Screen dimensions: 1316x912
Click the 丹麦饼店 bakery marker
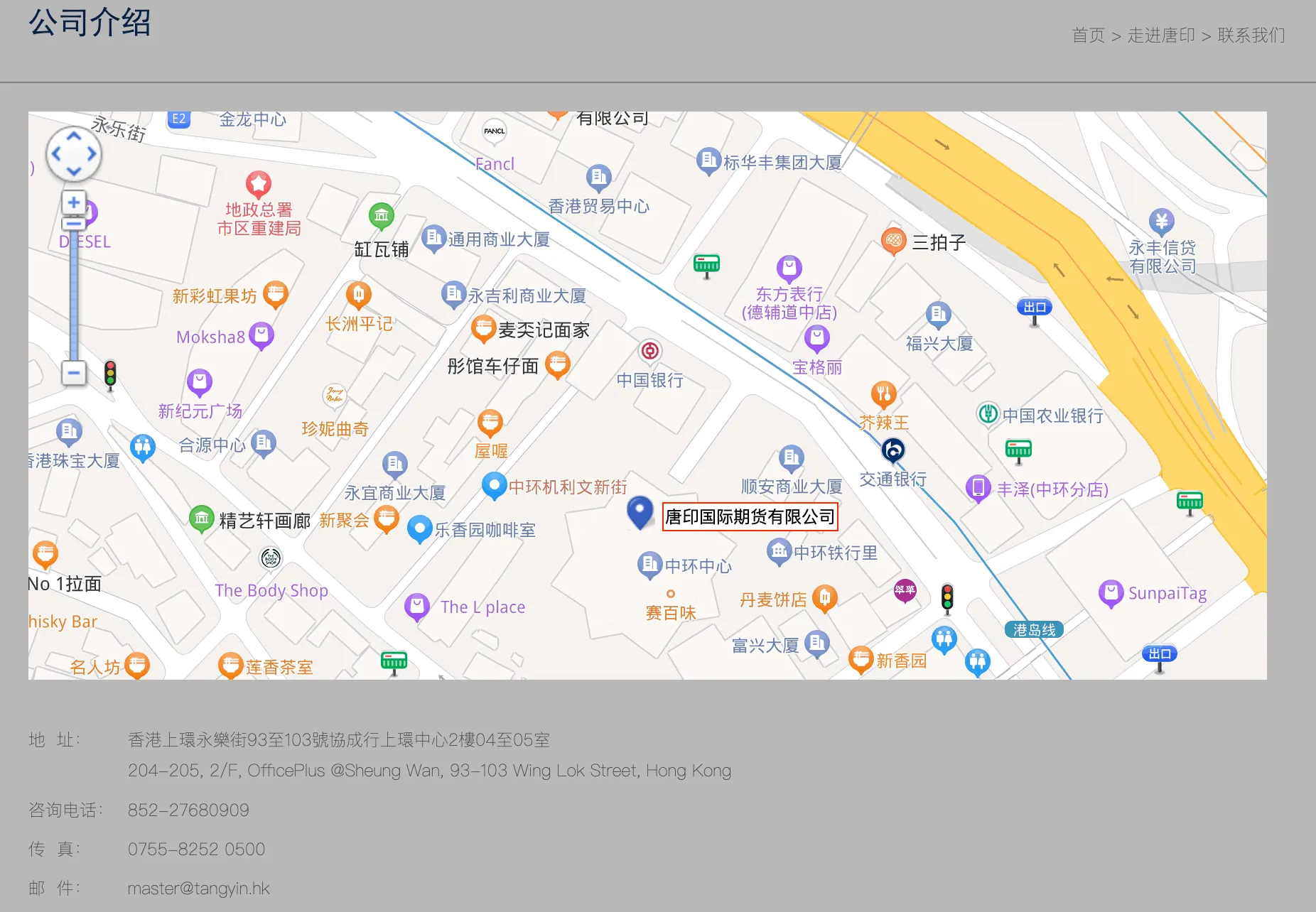[824, 599]
